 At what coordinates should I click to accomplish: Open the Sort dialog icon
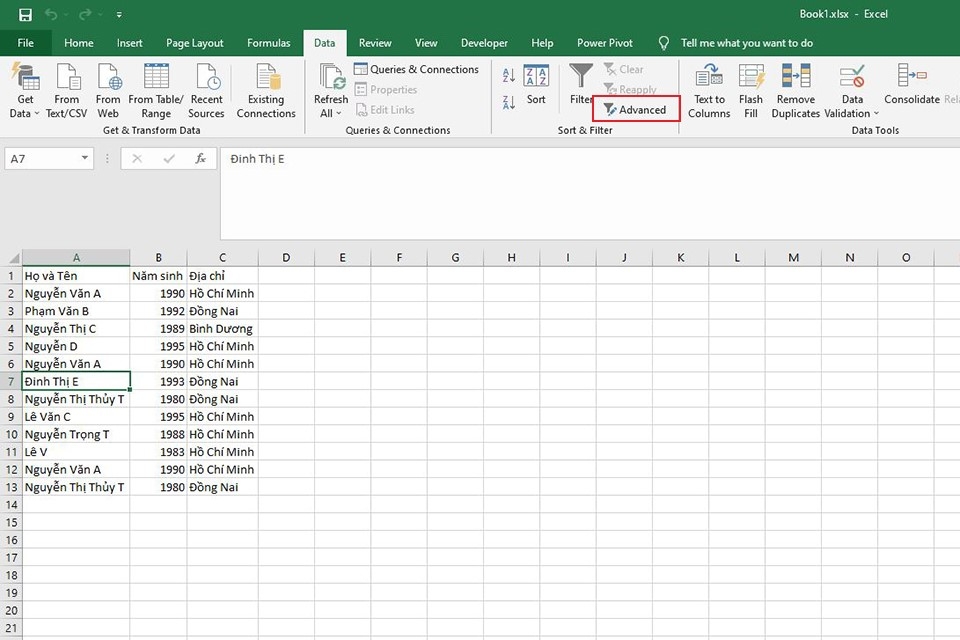point(536,76)
